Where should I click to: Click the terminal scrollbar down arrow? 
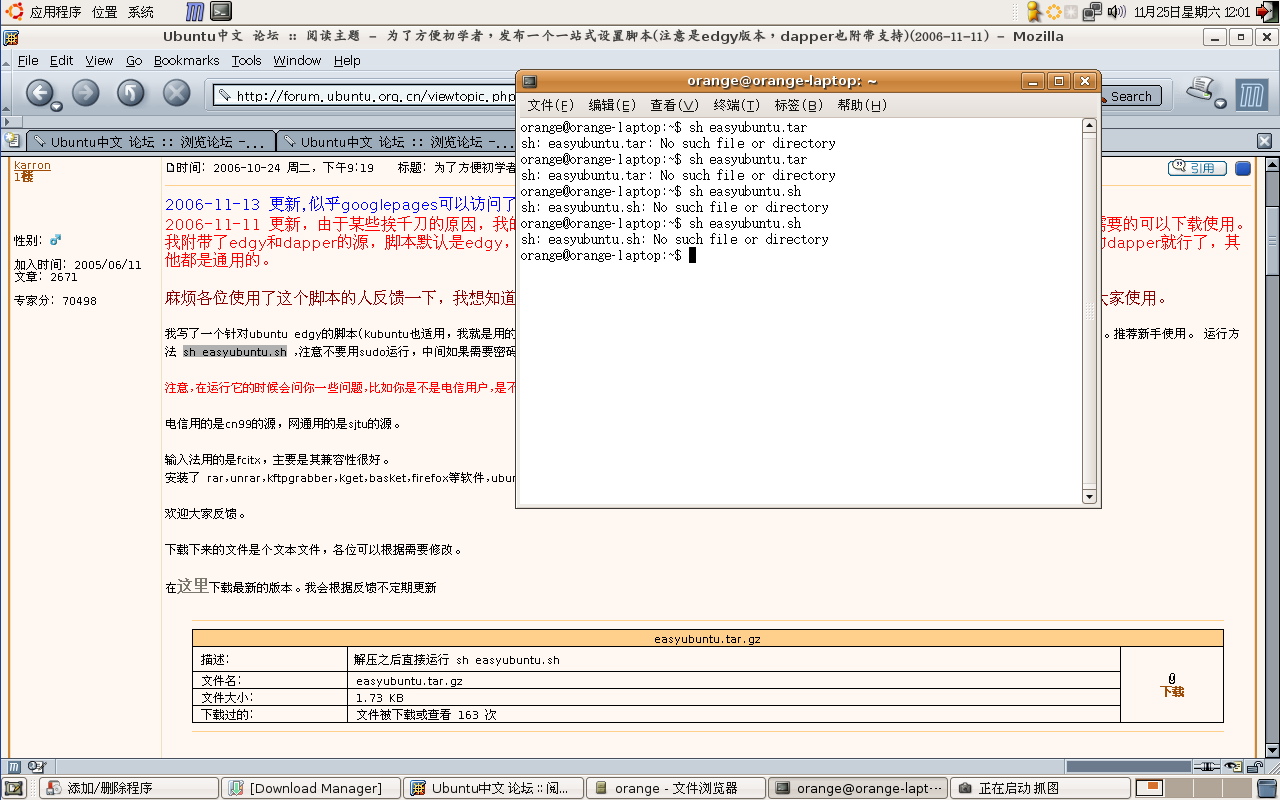click(1090, 497)
